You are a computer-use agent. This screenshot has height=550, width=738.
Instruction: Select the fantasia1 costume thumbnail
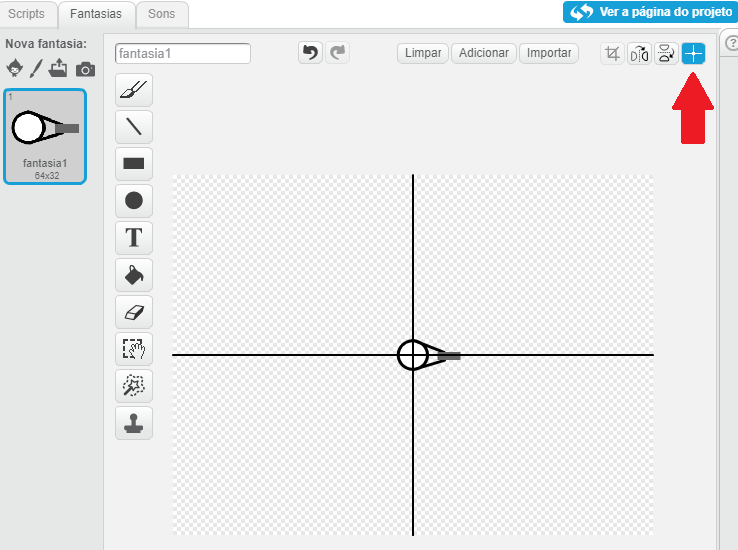(x=45, y=136)
